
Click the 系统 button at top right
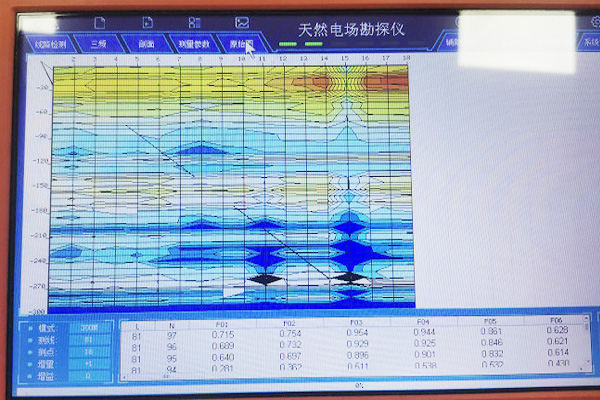click(590, 44)
